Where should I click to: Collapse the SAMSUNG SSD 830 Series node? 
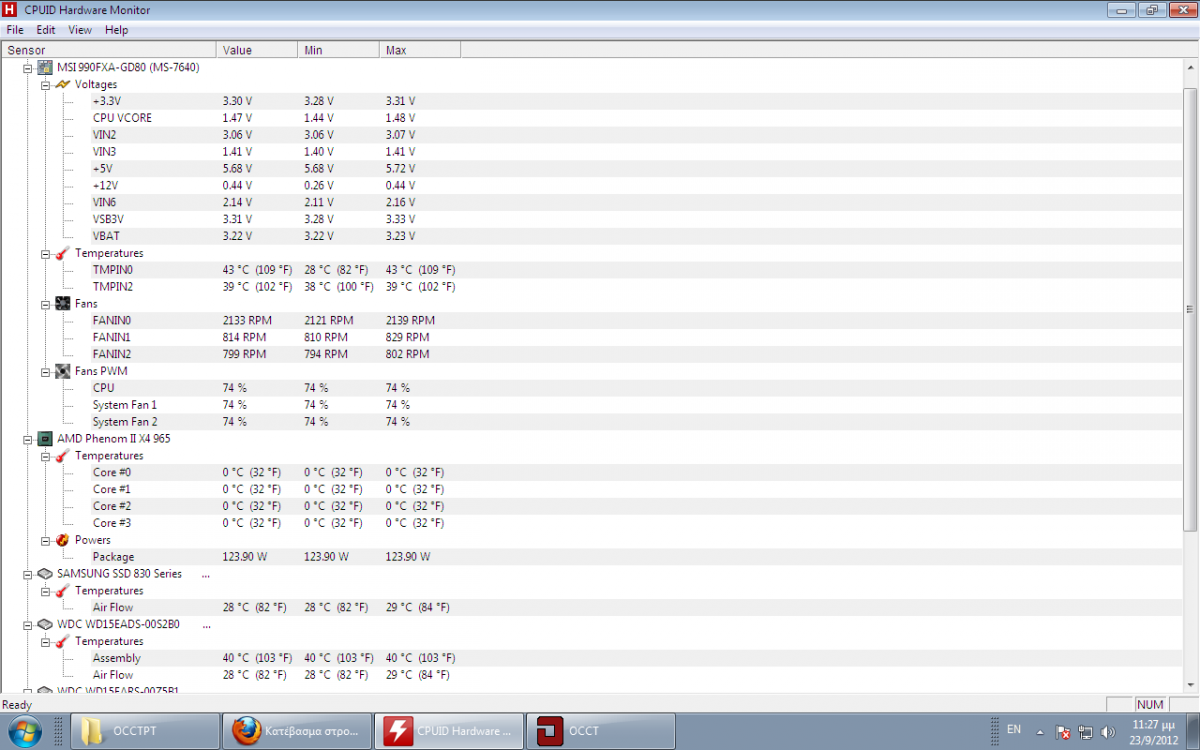(28, 574)
